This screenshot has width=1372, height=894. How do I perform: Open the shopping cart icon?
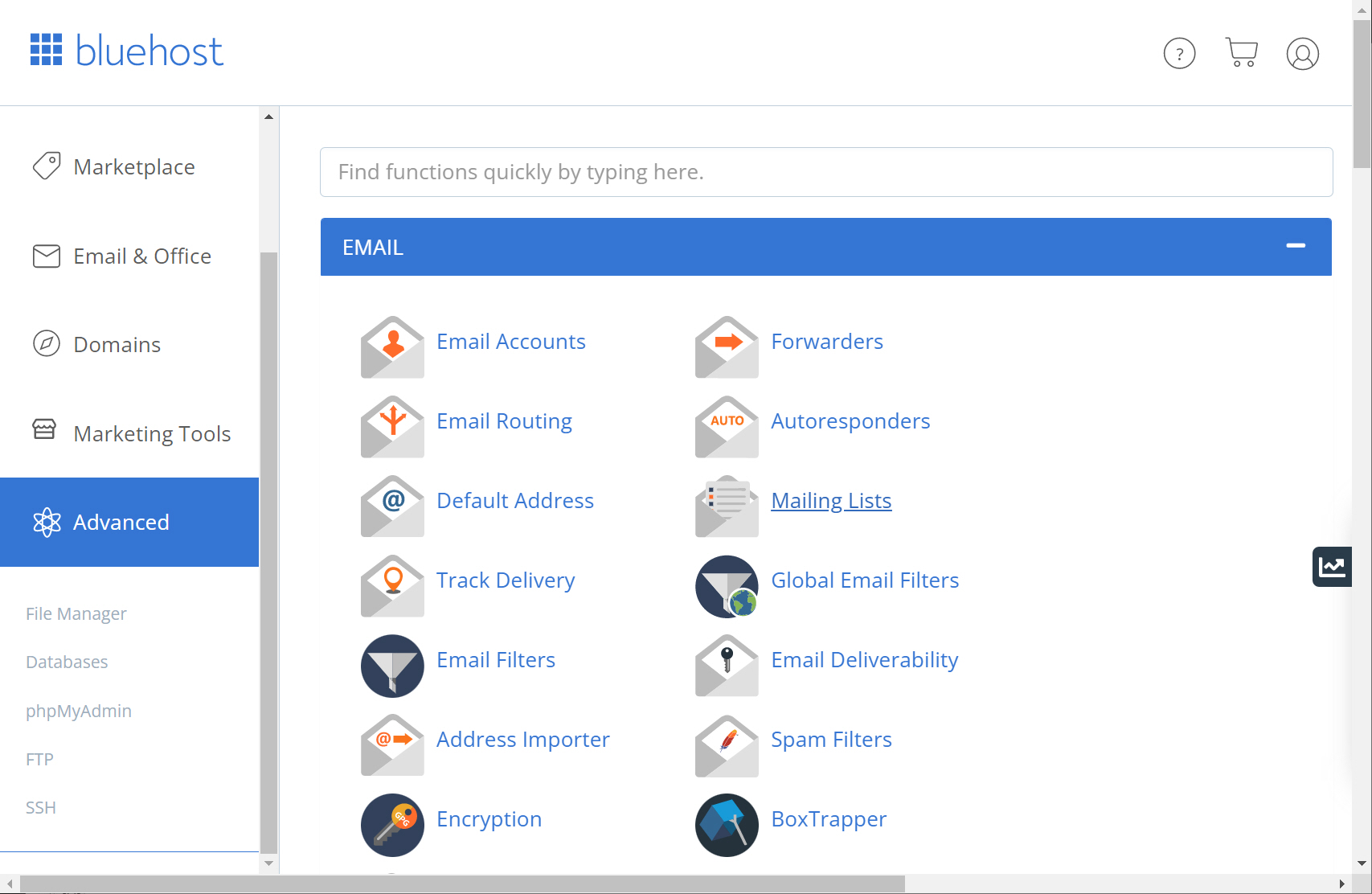[x=1241, y=52]
